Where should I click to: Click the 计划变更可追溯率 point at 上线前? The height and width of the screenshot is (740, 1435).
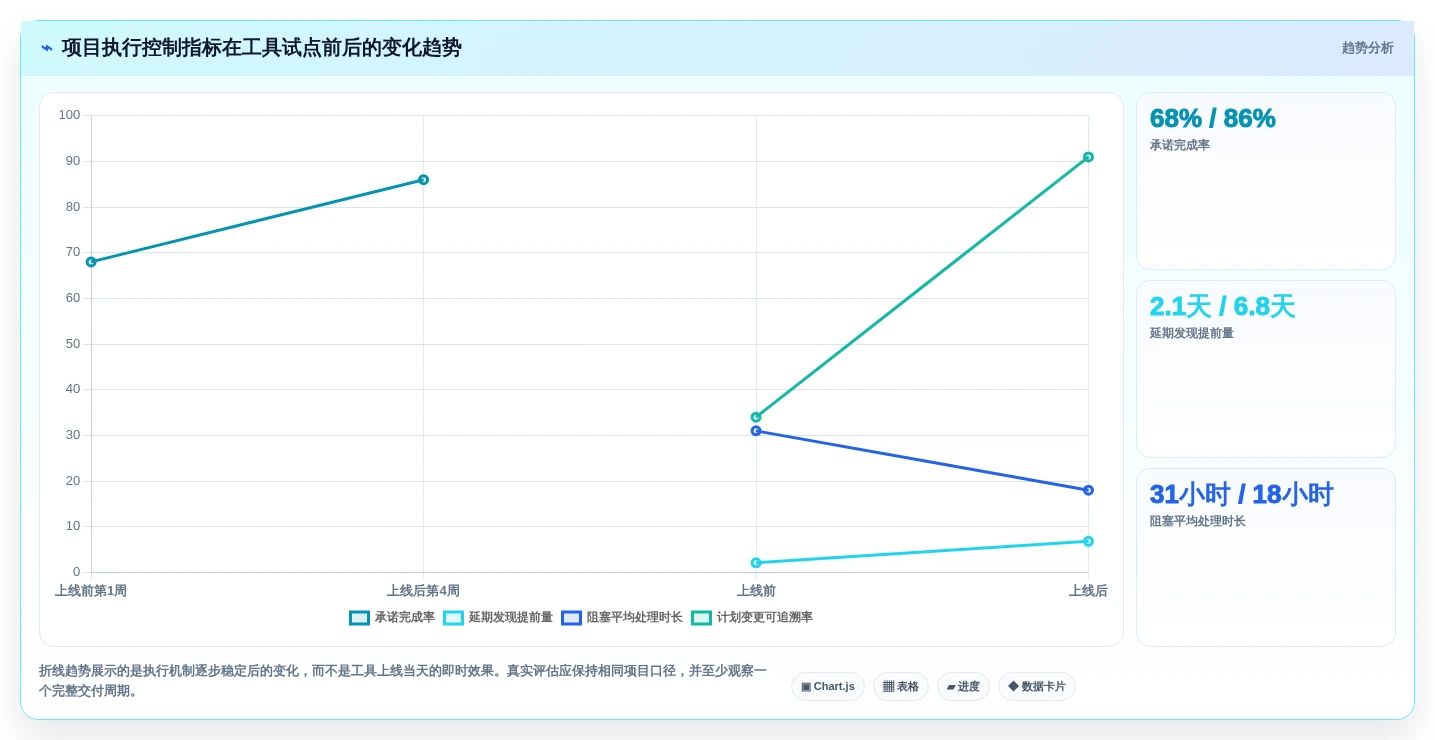[756, 417]
